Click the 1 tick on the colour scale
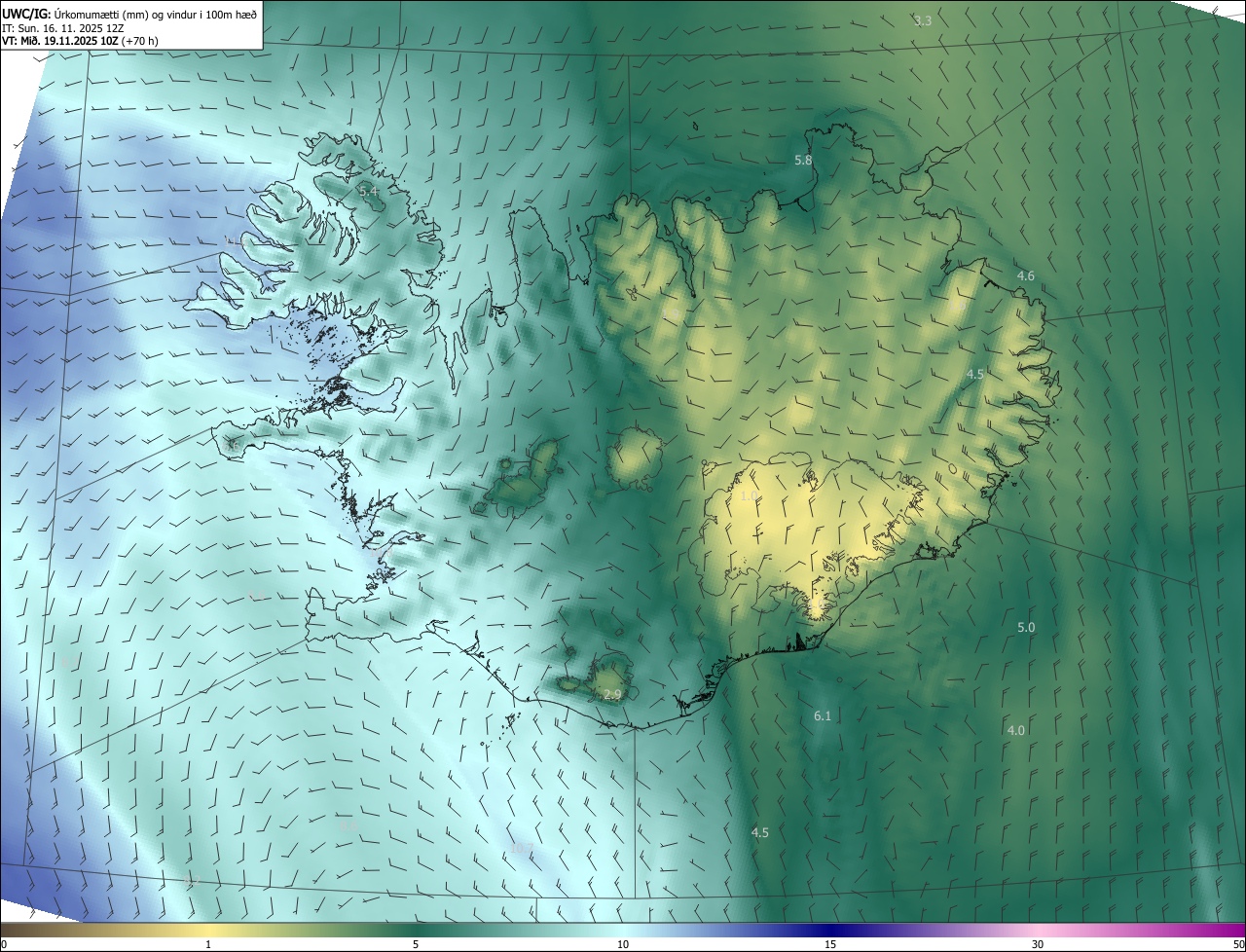Viewport: 1246px width, 952px height. click(208, 945)
